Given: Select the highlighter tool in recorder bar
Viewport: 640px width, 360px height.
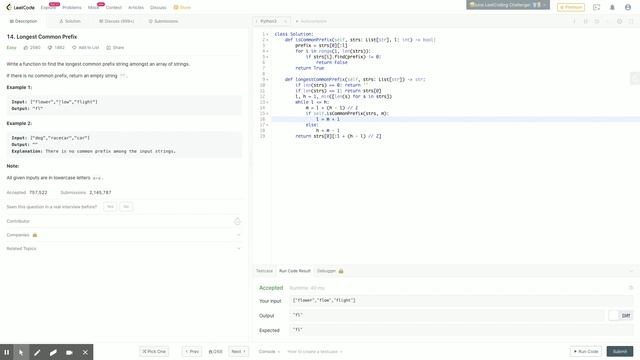Looking at the screenshot, I should [53, 352].
